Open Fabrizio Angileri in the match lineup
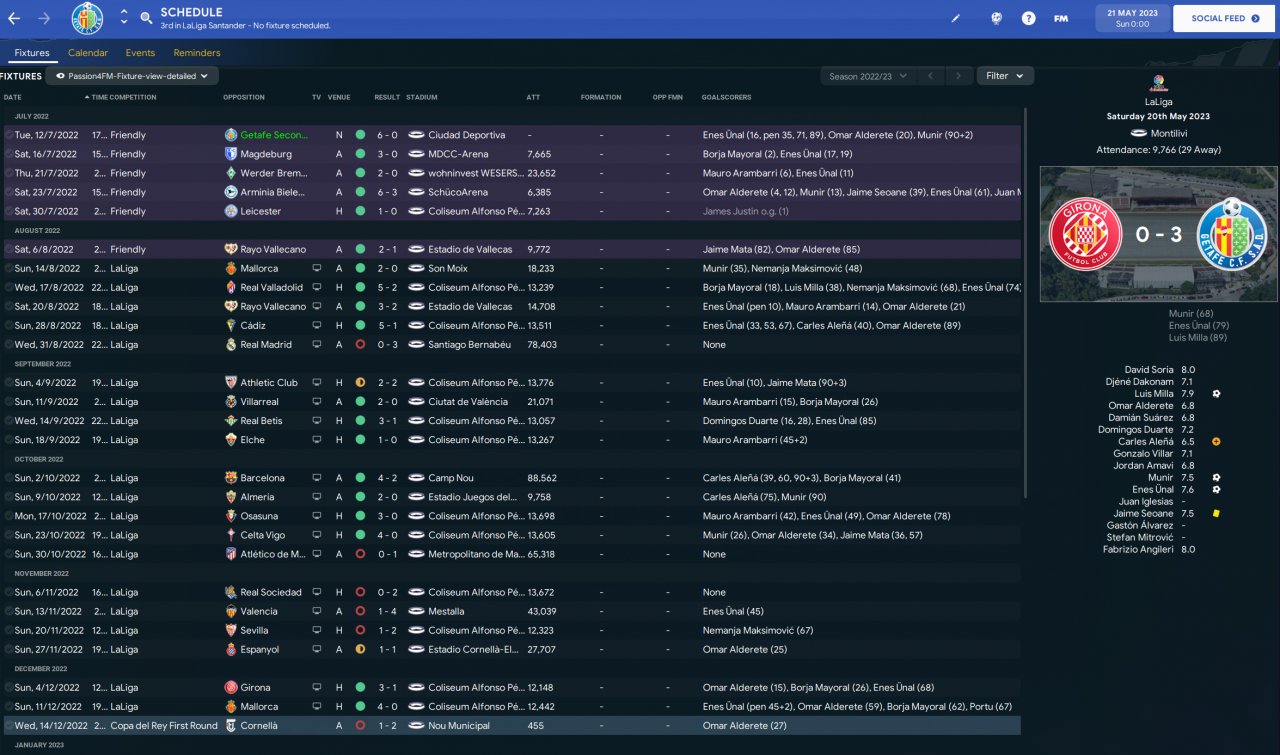1280x755 pixels. [1138, 549]
